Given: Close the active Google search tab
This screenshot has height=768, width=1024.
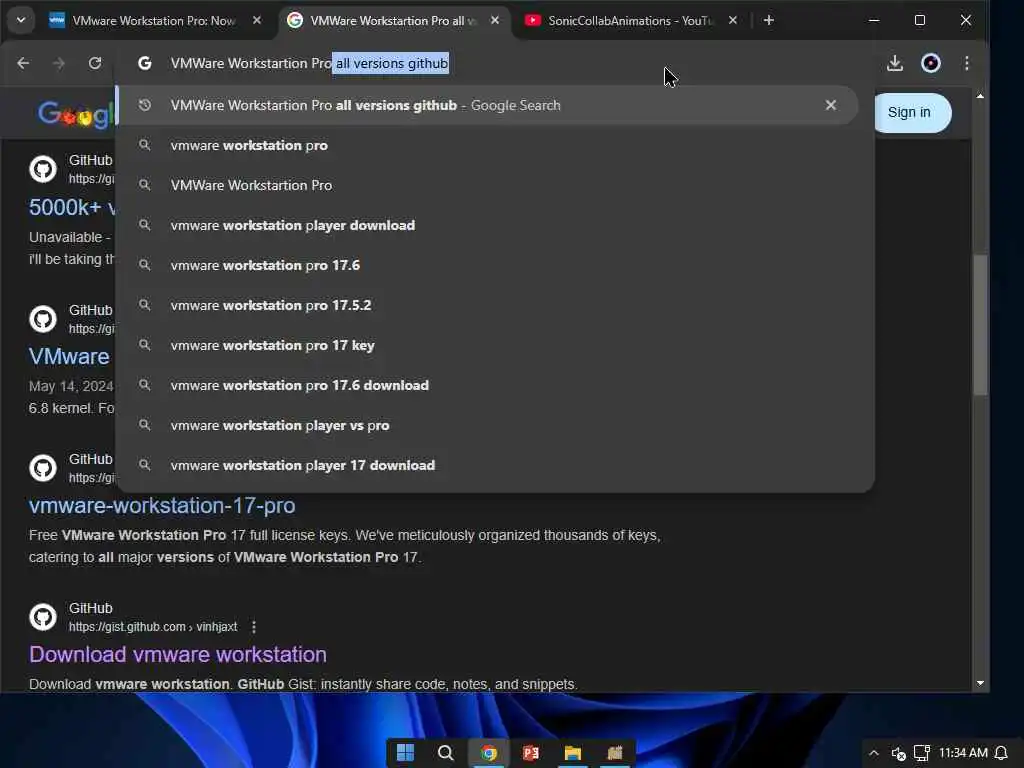Looking at the screenshot, I should click(495, 21).
